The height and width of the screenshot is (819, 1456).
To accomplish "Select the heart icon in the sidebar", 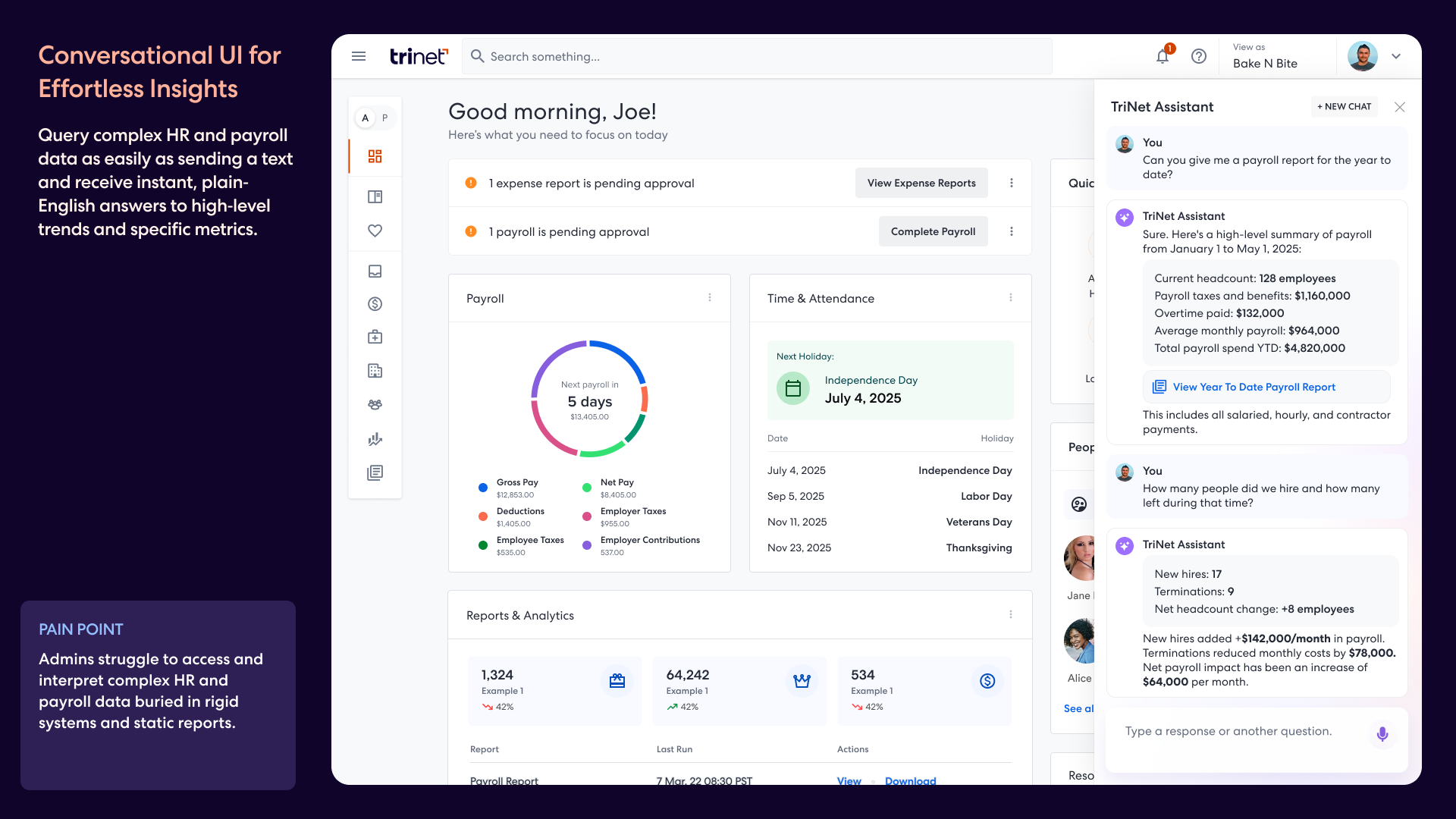I will point(375,231).
